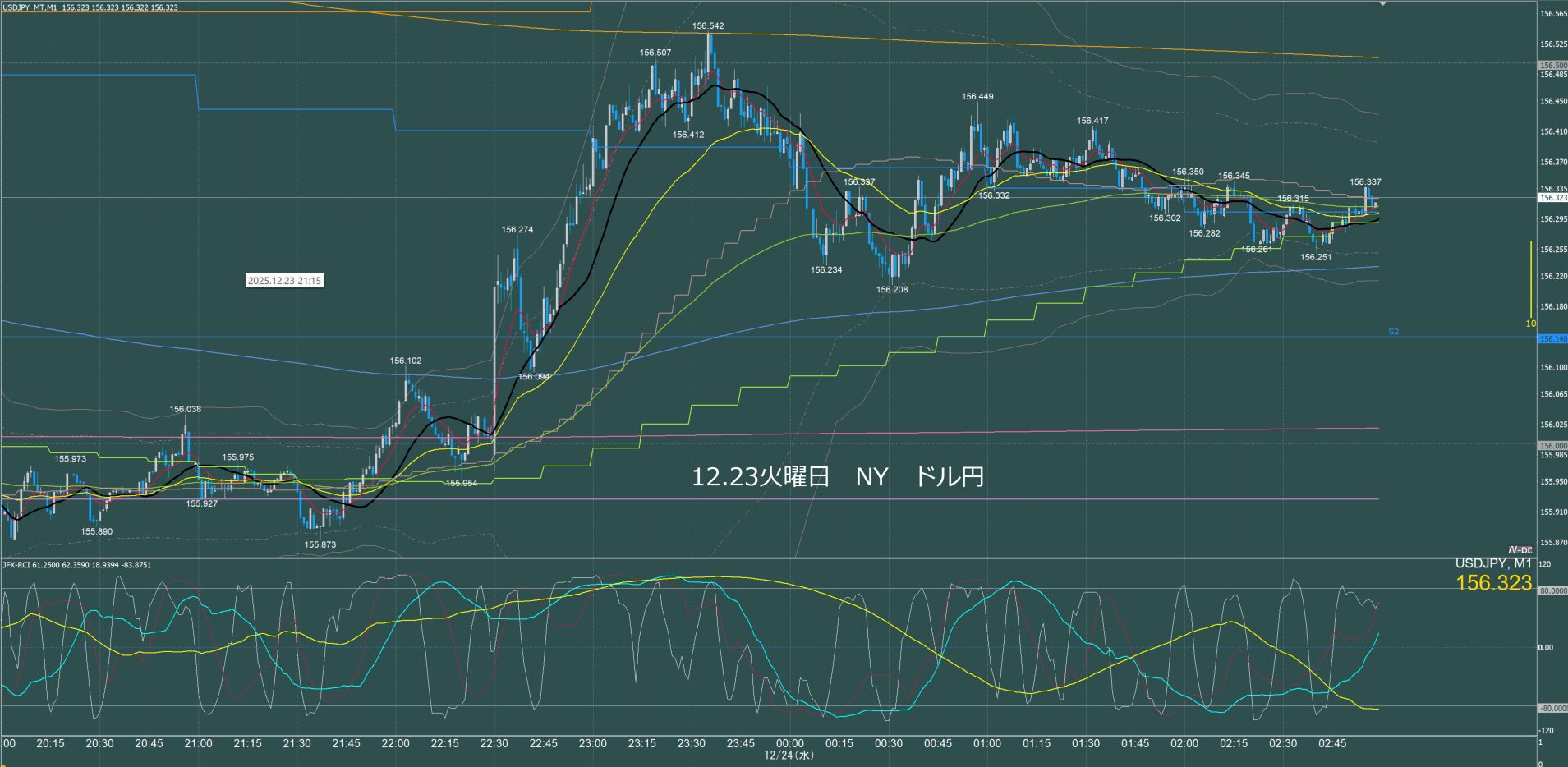
Task: Click the JFX-RCI indicator label
Action: pos(77,565)
